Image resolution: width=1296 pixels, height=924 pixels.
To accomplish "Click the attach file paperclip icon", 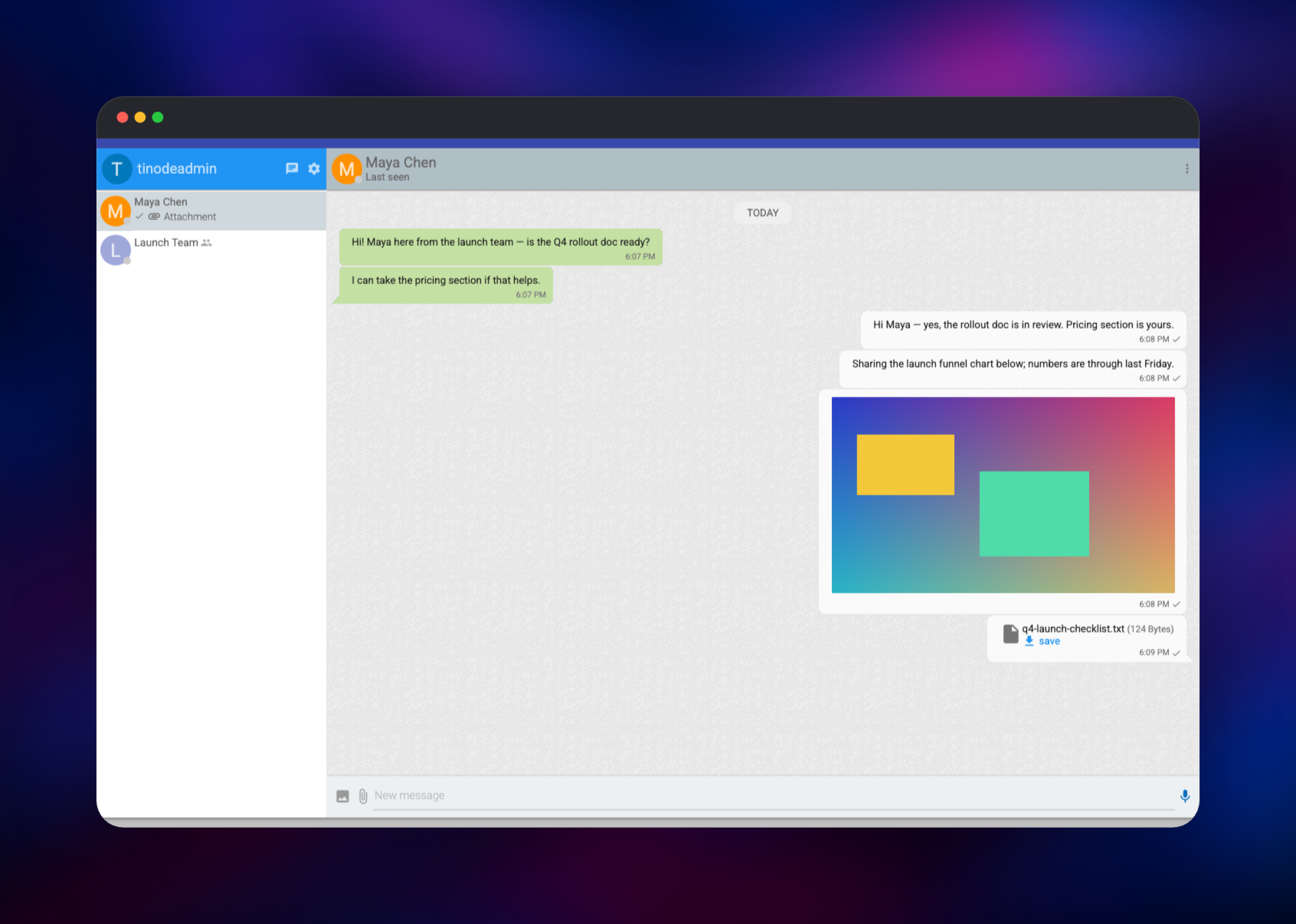I will coord(363,796).
